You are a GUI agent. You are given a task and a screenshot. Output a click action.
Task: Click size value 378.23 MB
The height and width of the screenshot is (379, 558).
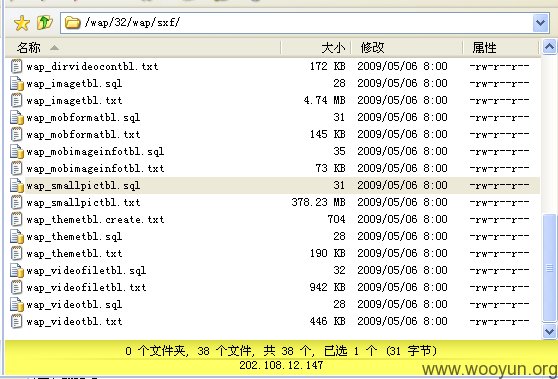click(x=319, y=202)
